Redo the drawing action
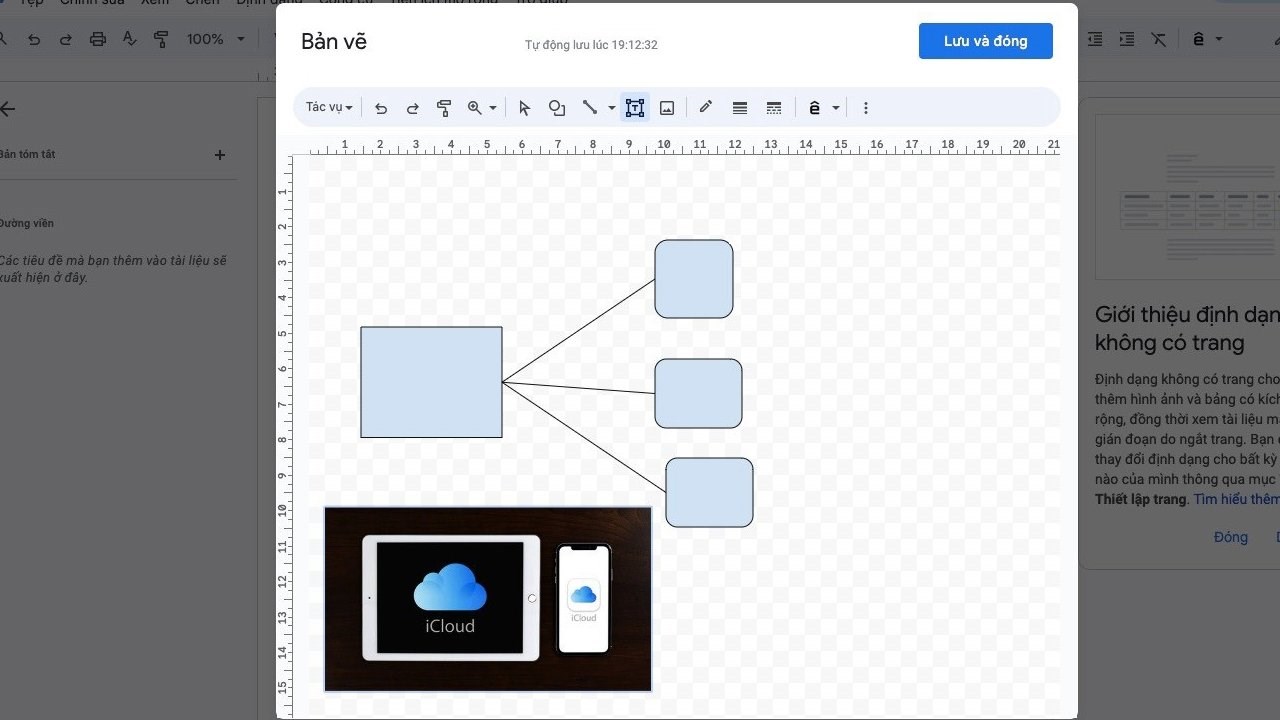Image resolution: width=1280 pixels, height=720 pixels. point(412,108)
